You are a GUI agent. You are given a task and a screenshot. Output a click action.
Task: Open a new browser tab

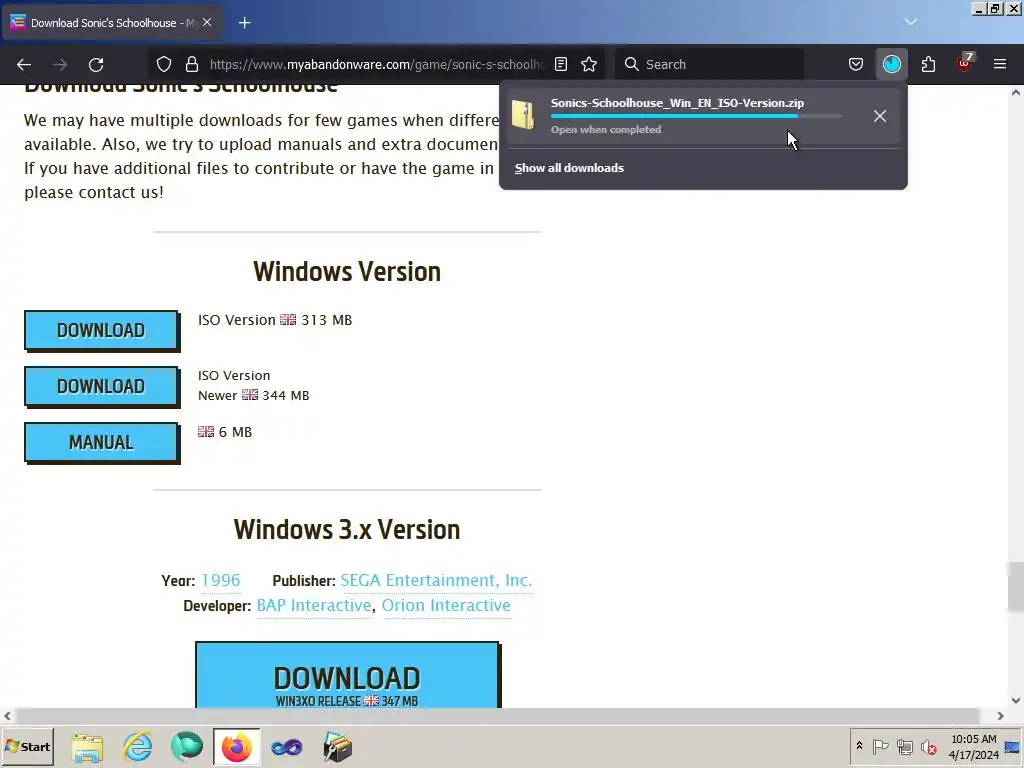point(244,23)
